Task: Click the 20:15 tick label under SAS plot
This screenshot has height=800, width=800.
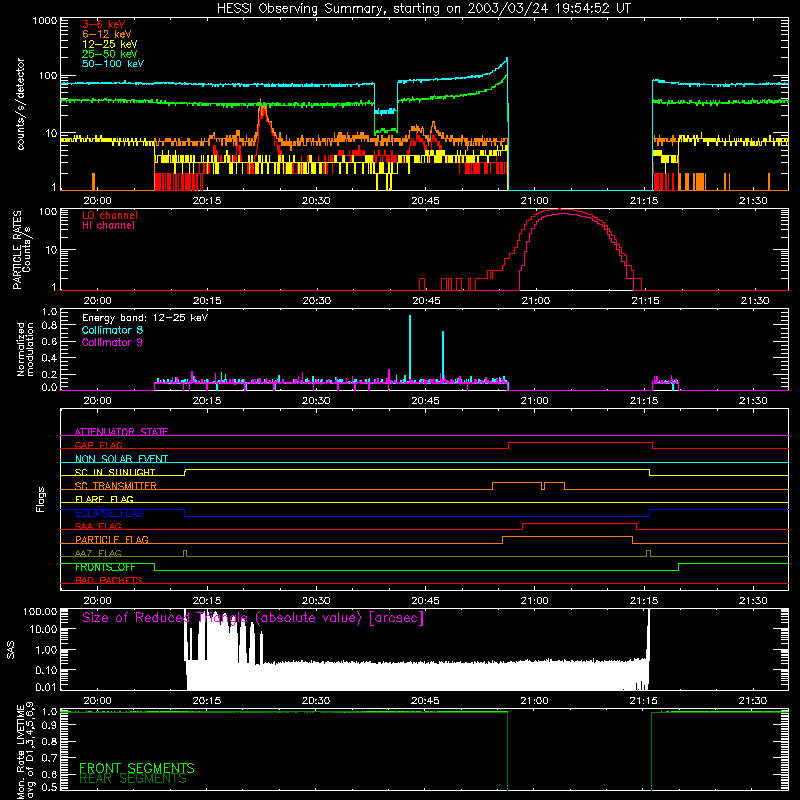Action: pyautogui.click(x=207, y=701)
